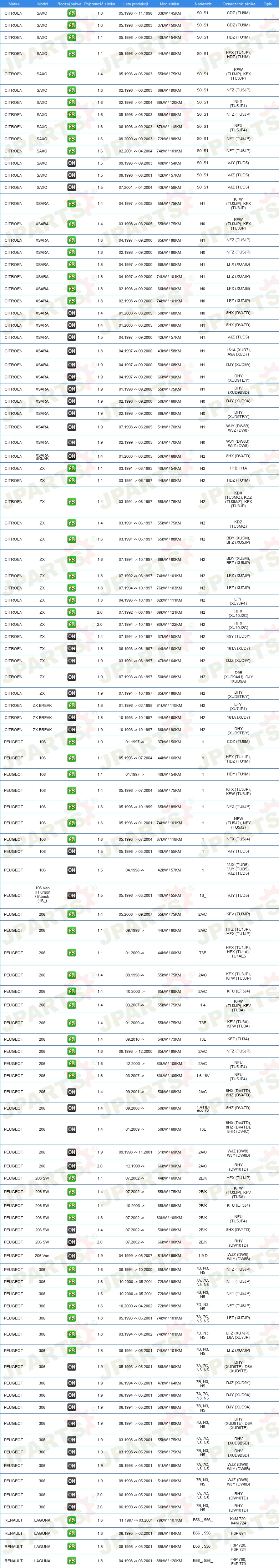Click petrol icon in ZX Break 81kW / 110KM row
Viewport: 279px width, 1568px height.
[x=72, y=705]
